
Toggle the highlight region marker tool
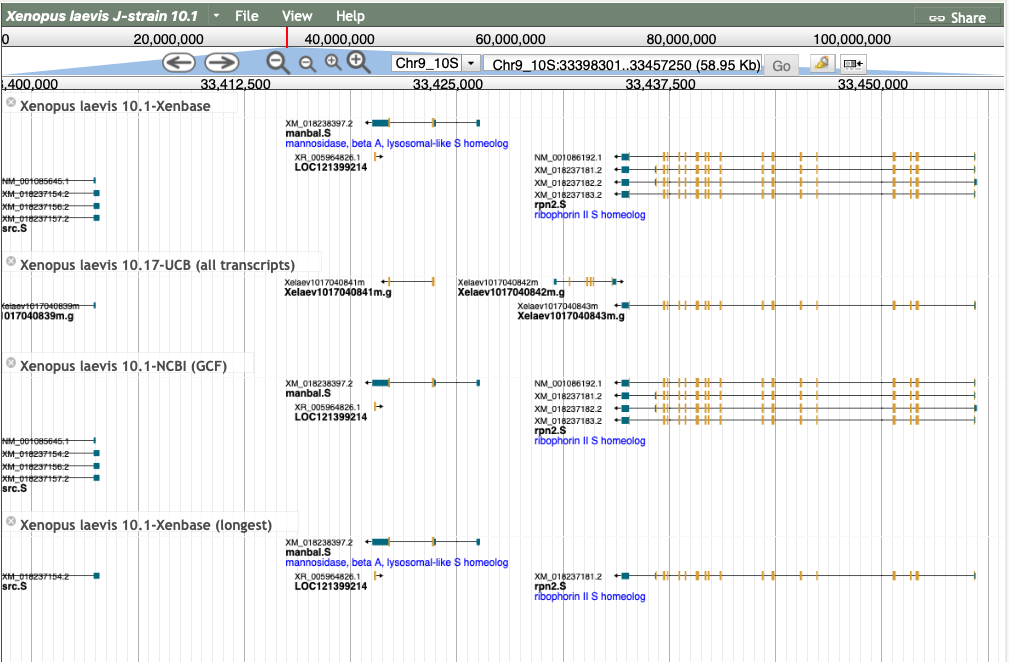(x=821, y=64)
